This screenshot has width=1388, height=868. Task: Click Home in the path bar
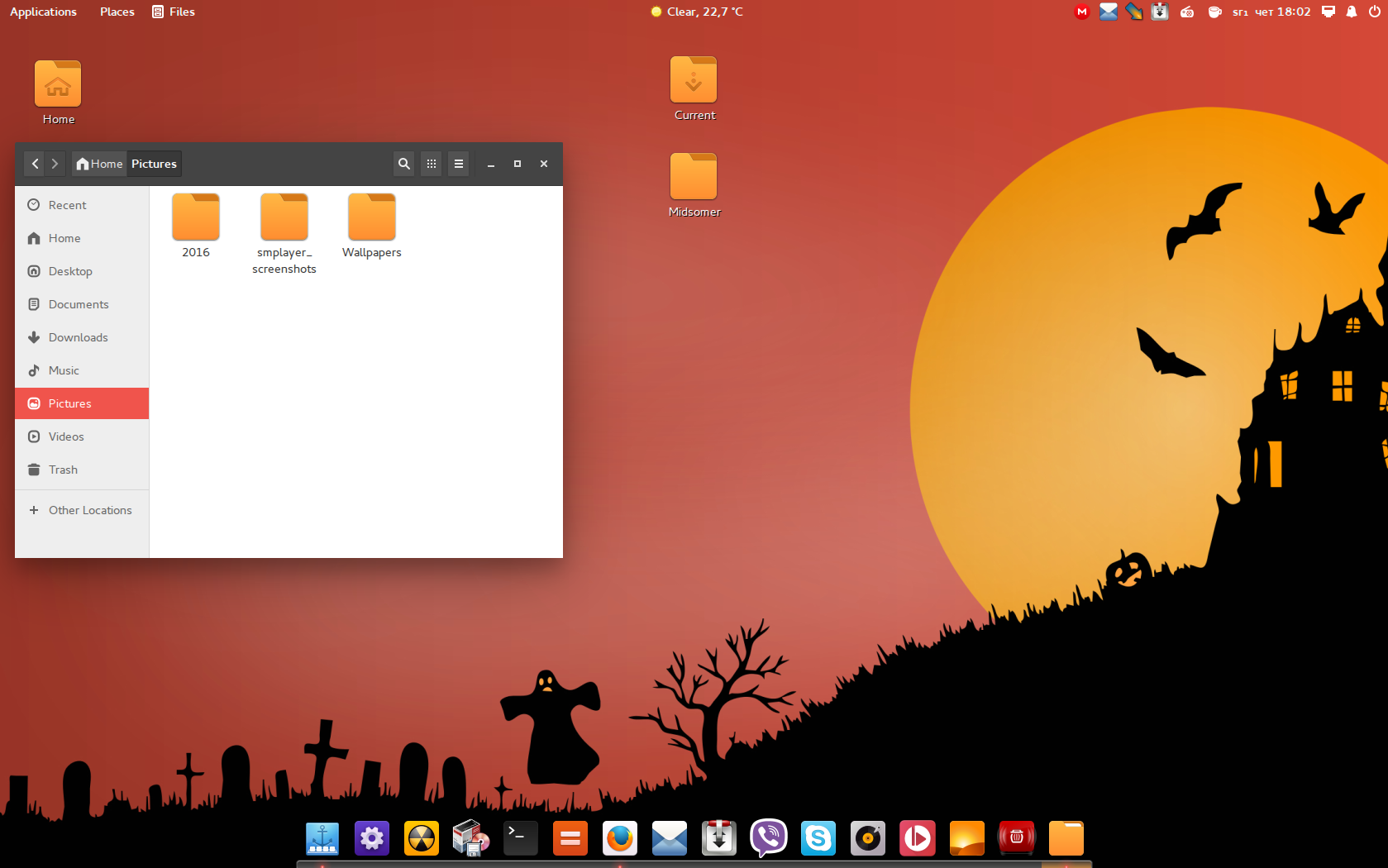(99, 164)
